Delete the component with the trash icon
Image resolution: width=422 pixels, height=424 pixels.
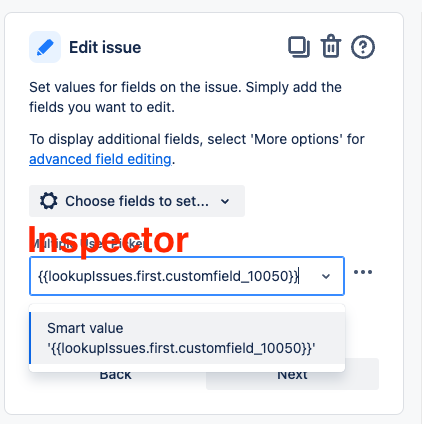(x=331, y=46)
